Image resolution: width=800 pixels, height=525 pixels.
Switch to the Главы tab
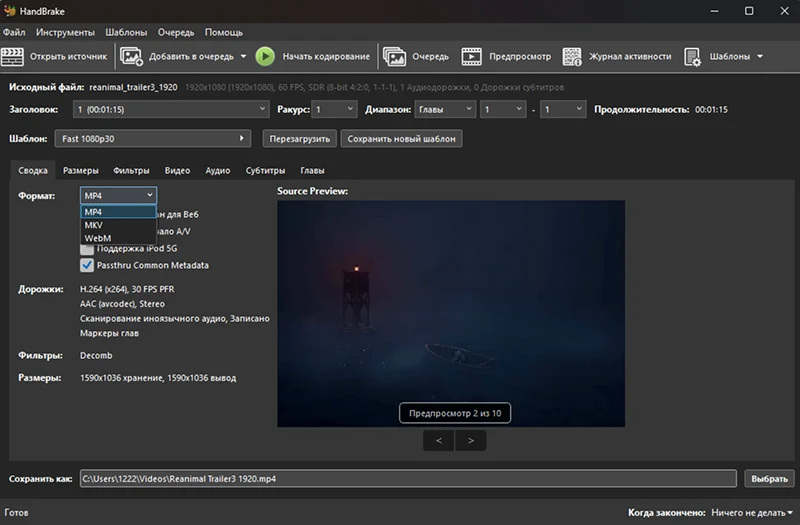312,170
